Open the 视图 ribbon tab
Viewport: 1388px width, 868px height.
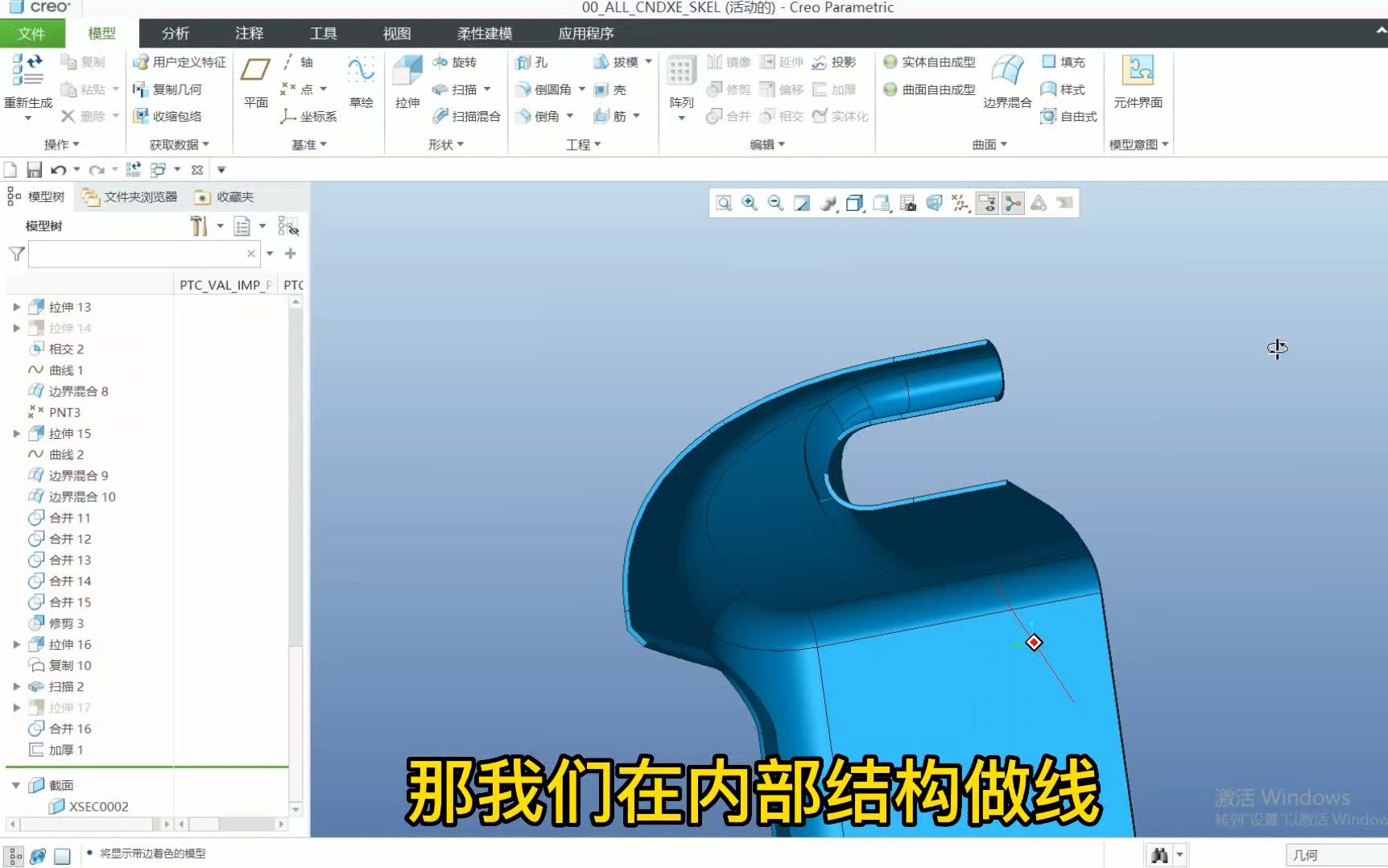point(396,33)
